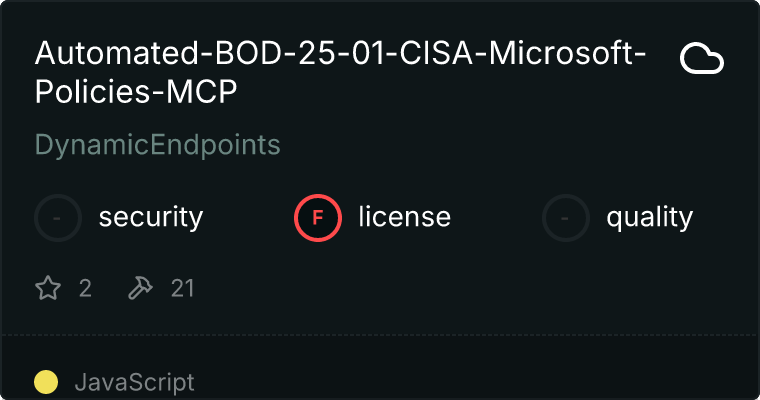Click the cloud icon beside the title
The height and width of the screenshot is (400, 760).
point(702,59)
